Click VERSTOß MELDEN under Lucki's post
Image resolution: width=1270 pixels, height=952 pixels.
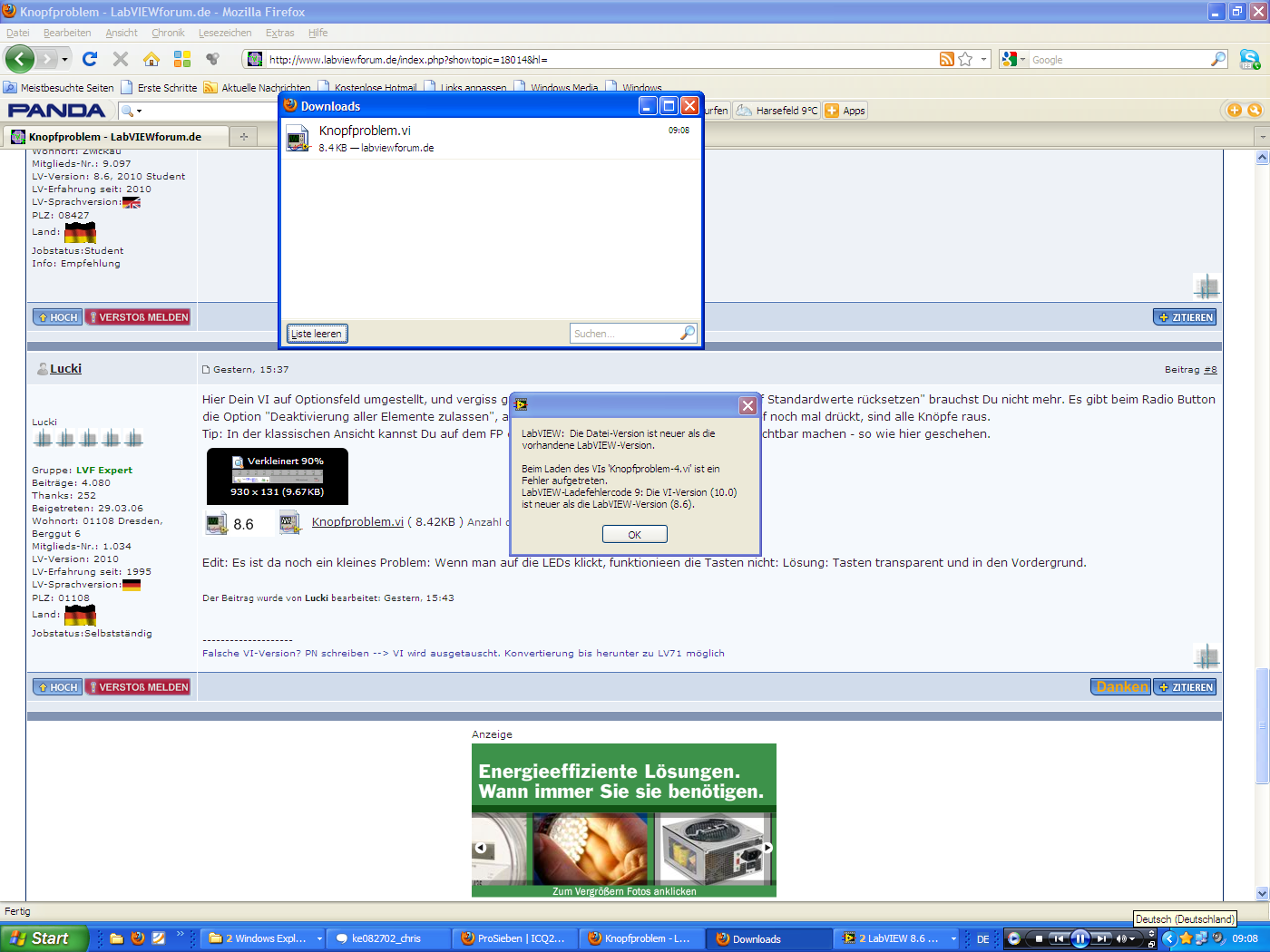pos(138,686)
